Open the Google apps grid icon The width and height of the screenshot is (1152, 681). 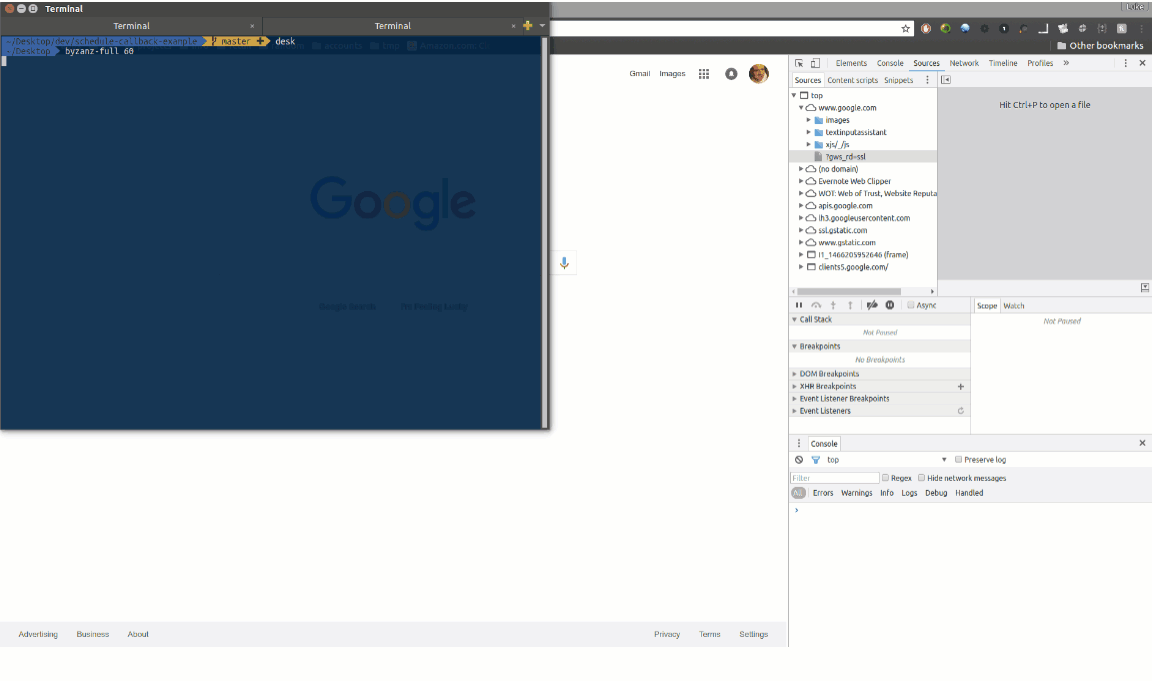704,73
